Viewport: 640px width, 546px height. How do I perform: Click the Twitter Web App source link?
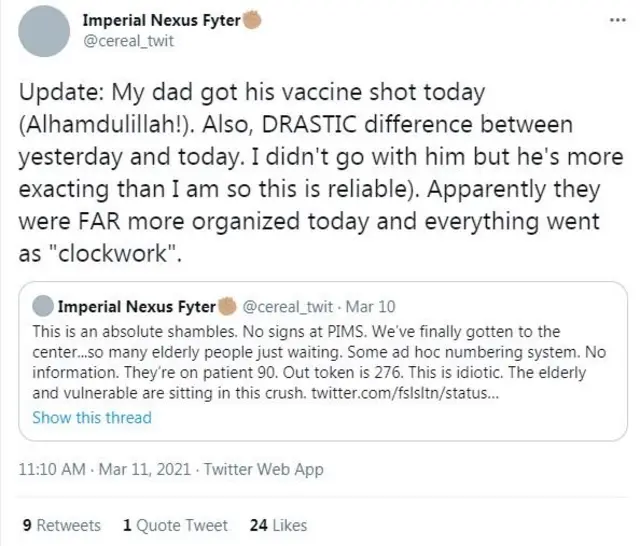pos(266,469)
